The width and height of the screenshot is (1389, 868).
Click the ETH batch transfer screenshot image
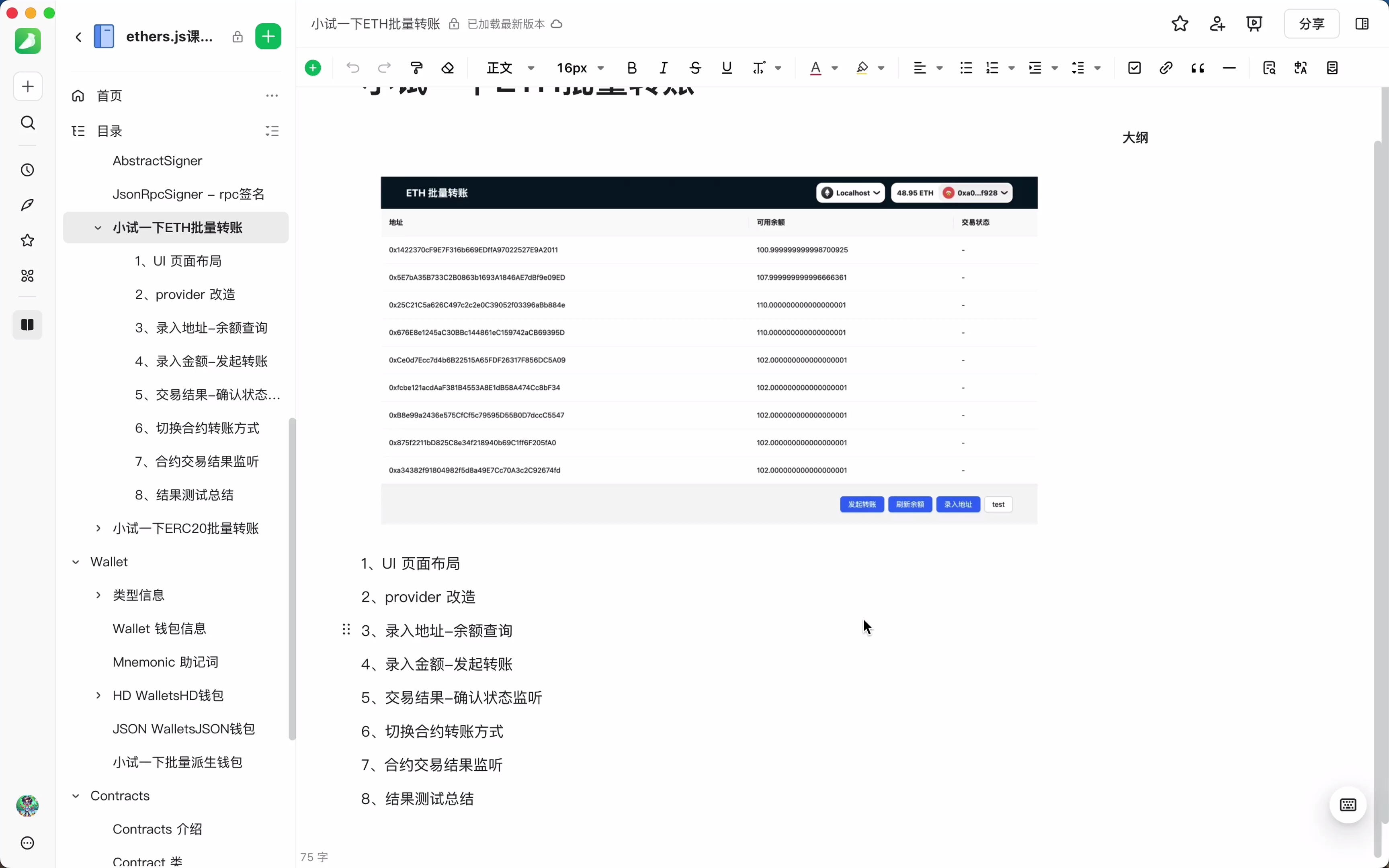[709, 350]
